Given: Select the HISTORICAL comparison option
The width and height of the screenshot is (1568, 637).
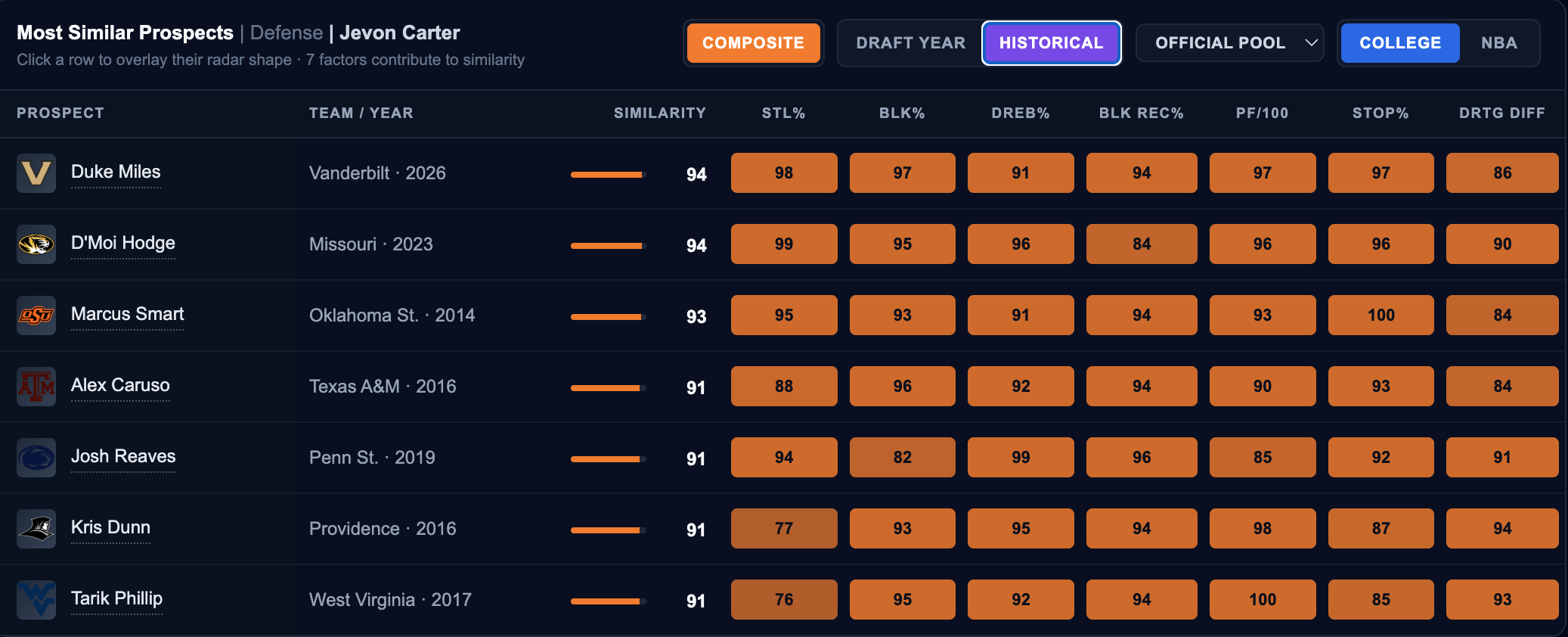Looking at the screenshot, I should tap(1051, 43).
